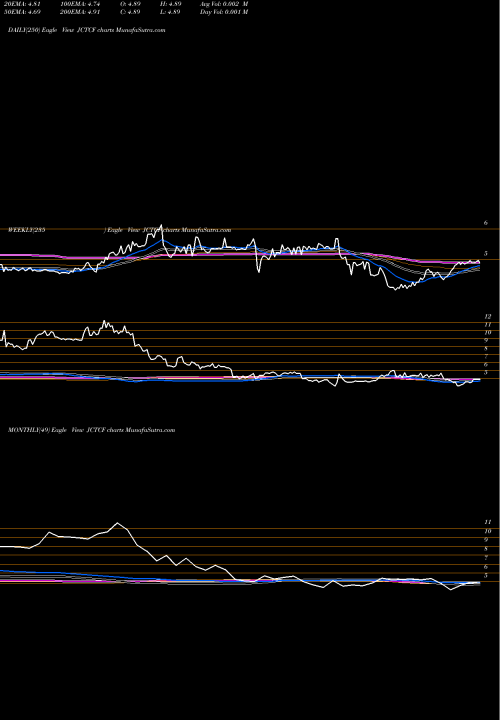The height and width of the screenshot is (720, 500).
Task: Click the high price H: 4.89
Action: (x=170, y=3)
